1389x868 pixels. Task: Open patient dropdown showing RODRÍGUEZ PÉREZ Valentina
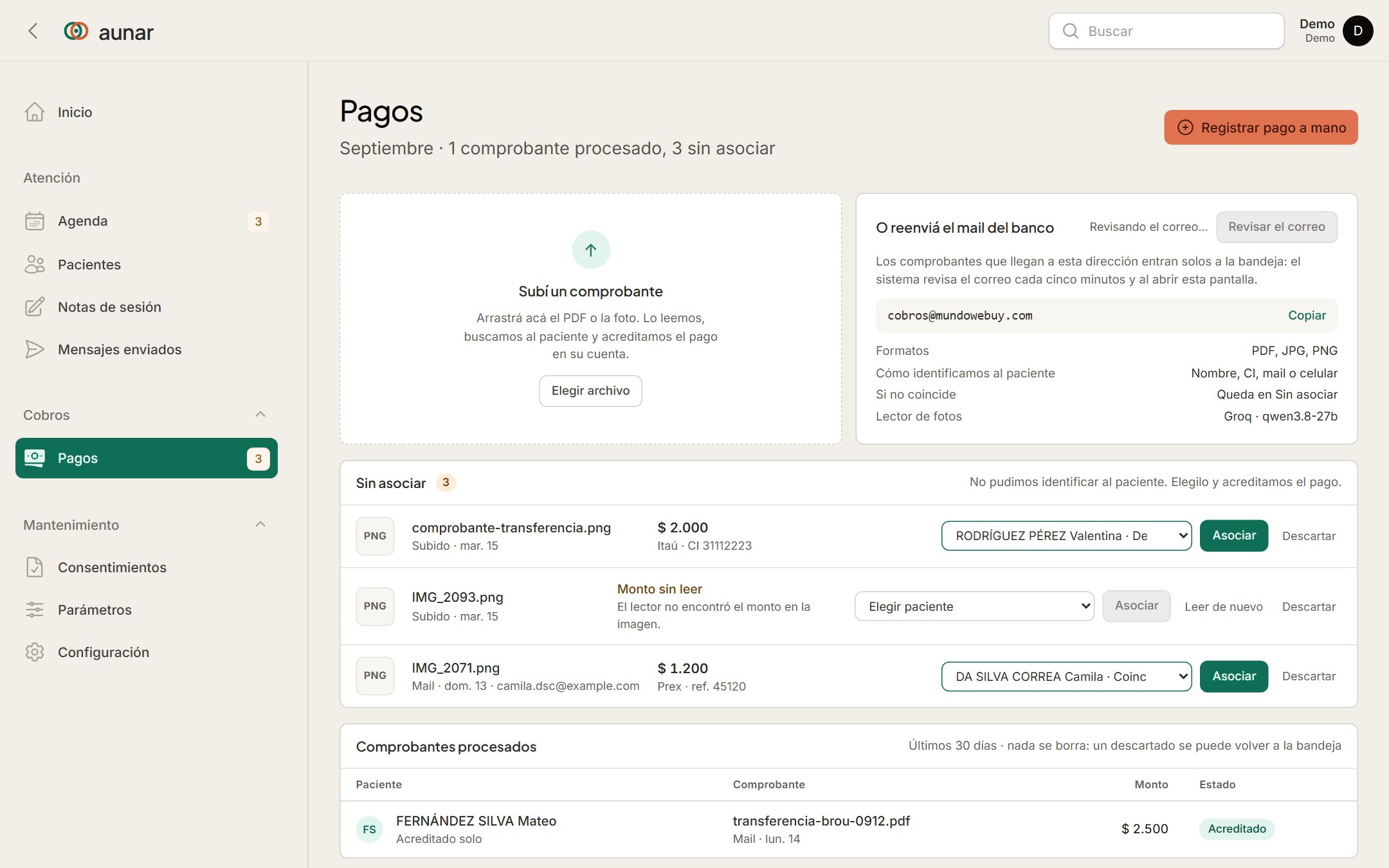(x=1066, y=536)
